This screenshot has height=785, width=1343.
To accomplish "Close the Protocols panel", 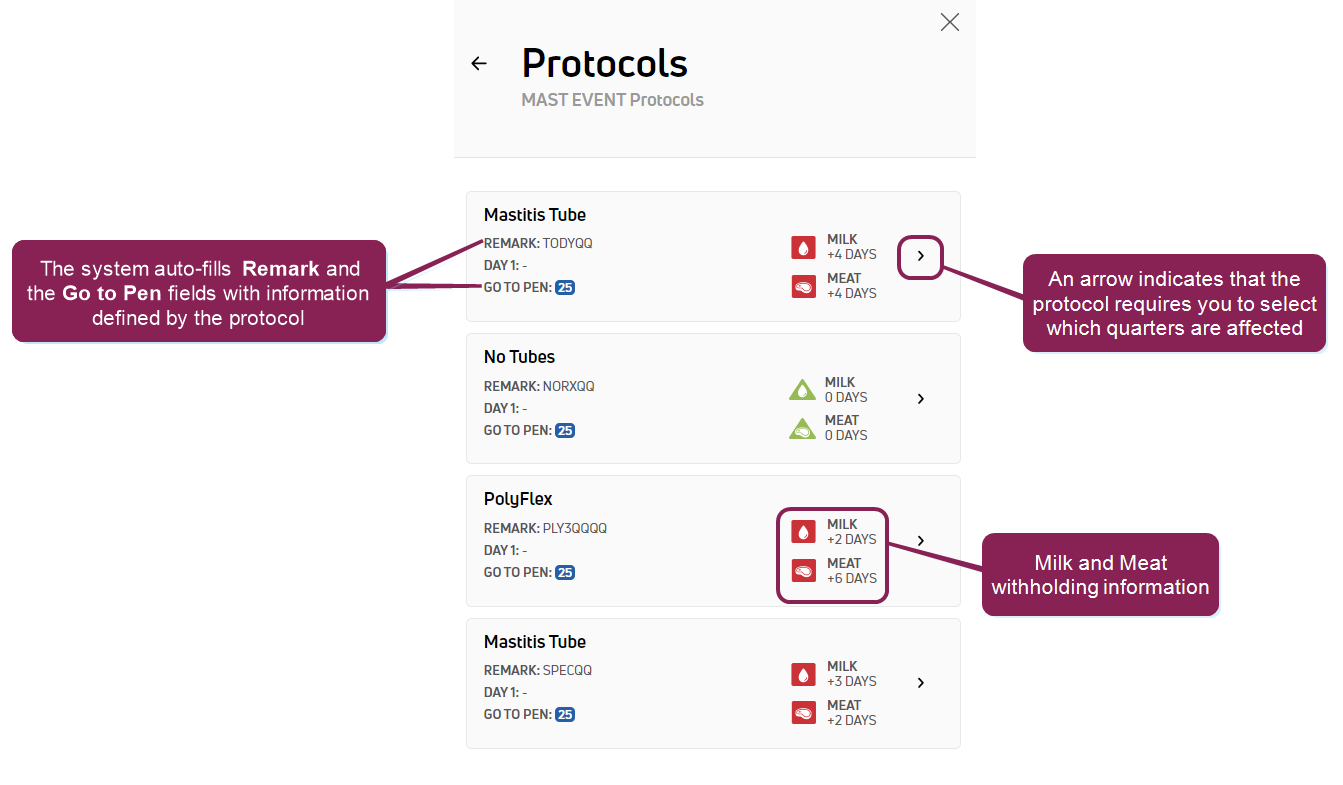I will (x=950, y=22).
